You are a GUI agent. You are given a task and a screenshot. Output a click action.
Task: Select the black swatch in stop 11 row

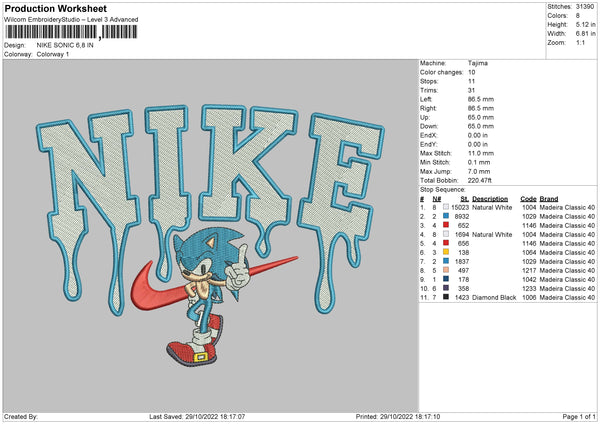click(x=446, y=297)
